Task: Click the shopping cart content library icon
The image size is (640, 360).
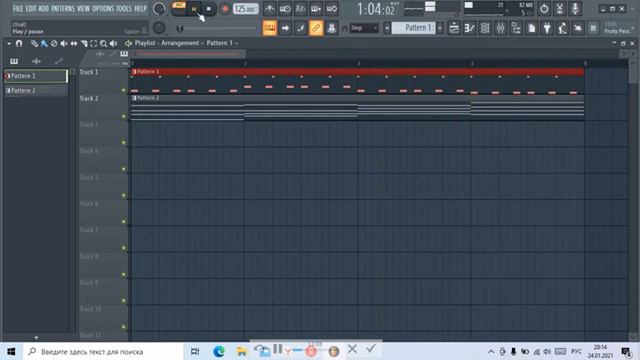Action: pos(593,28)
